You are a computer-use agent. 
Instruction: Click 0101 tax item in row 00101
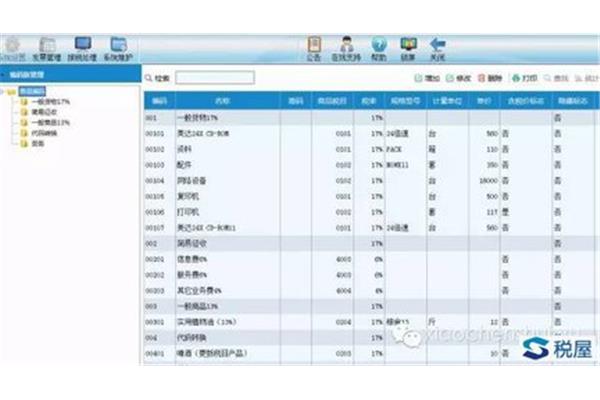click(343, 134)
